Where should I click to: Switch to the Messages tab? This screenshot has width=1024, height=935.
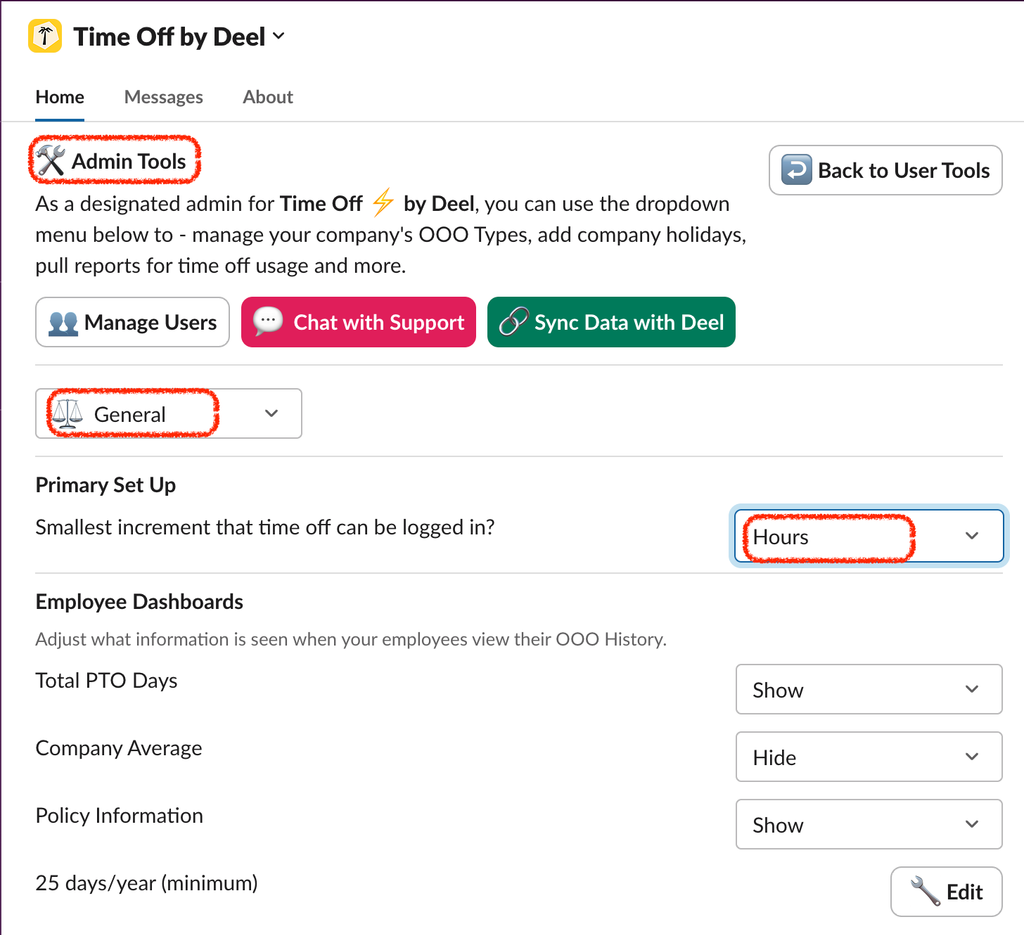pyautogui.click(x=163, y=97)
